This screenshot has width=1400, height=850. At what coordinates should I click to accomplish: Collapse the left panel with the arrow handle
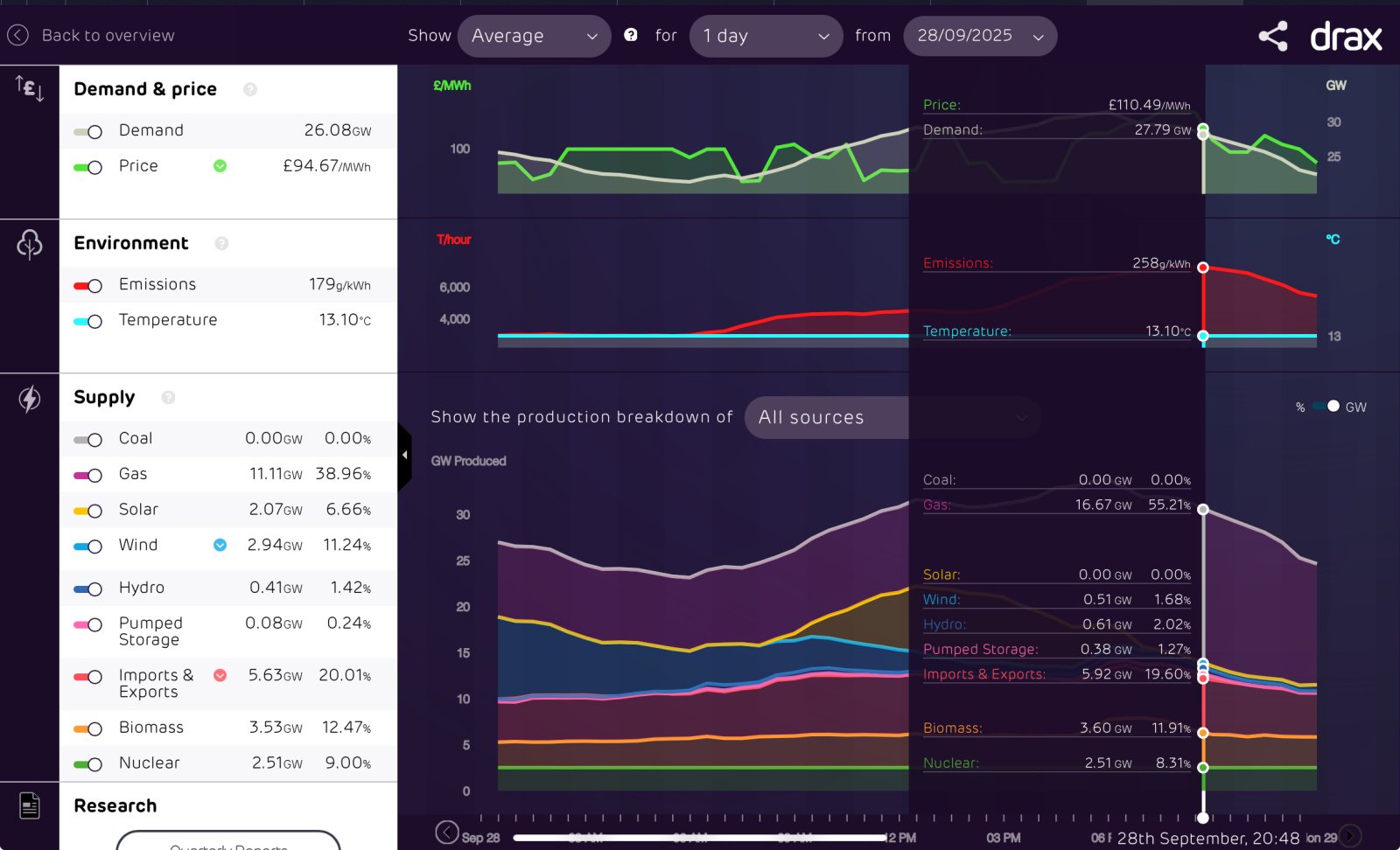click(x=404, y=455)
